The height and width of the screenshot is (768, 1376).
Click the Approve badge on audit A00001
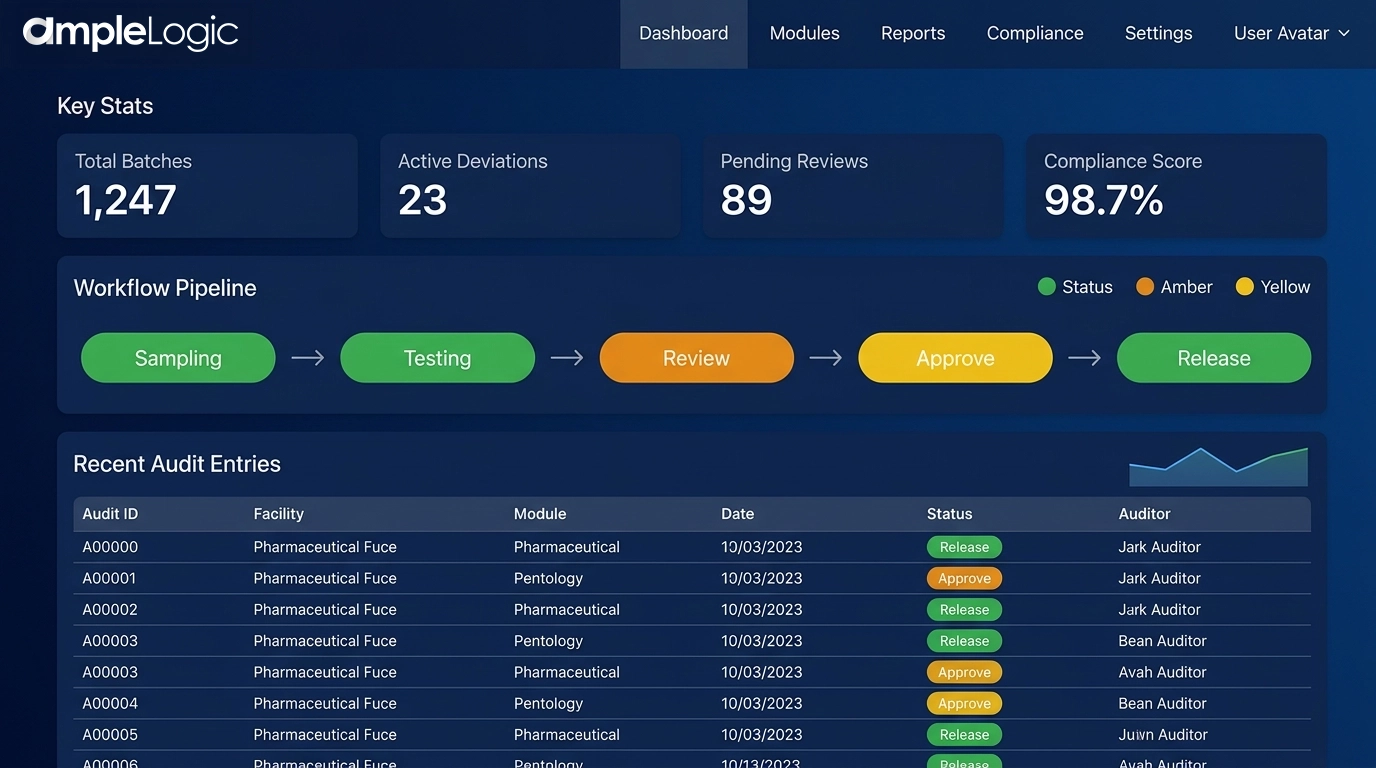pos(964,578)
